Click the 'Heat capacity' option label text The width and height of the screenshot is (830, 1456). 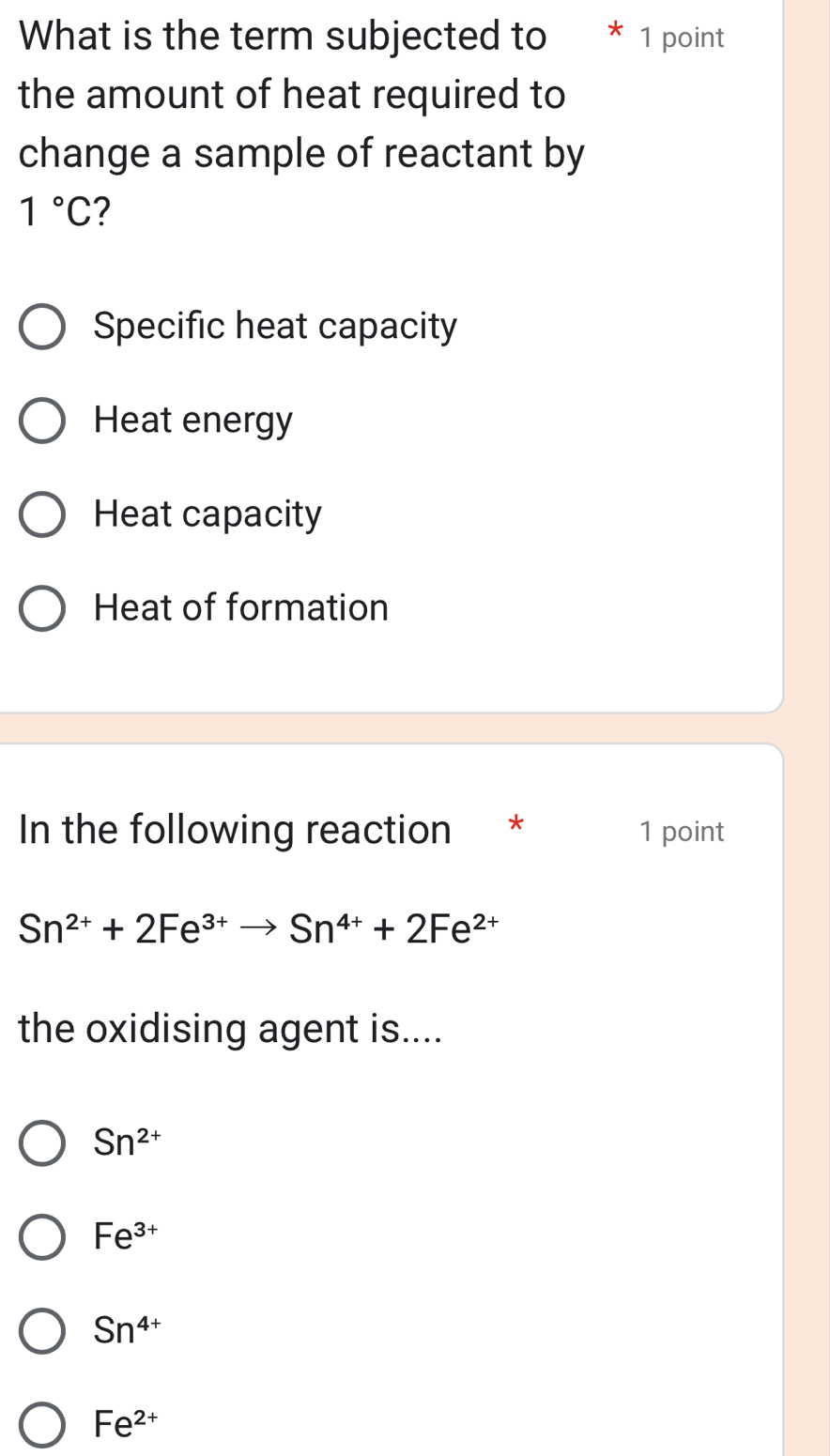(x=207, y=514)
